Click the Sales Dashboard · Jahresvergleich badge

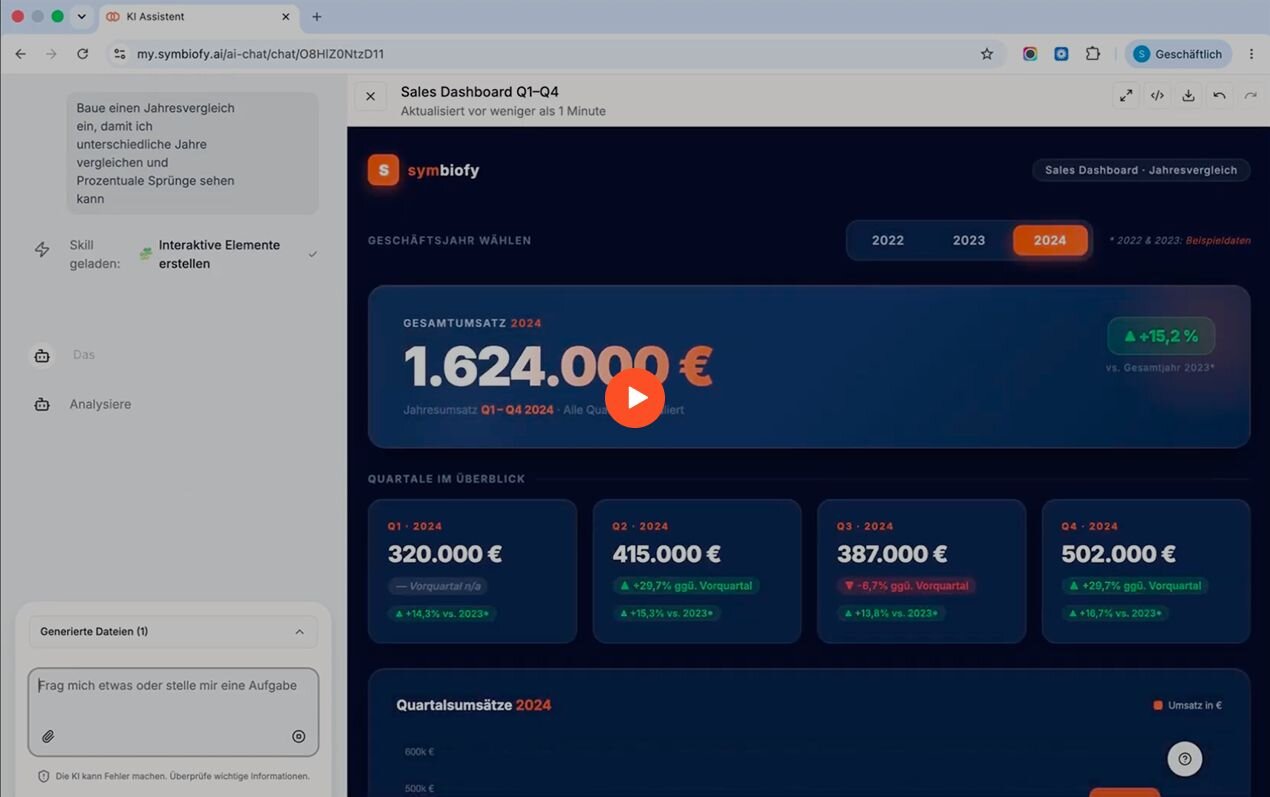click(x=1141, y=170)
